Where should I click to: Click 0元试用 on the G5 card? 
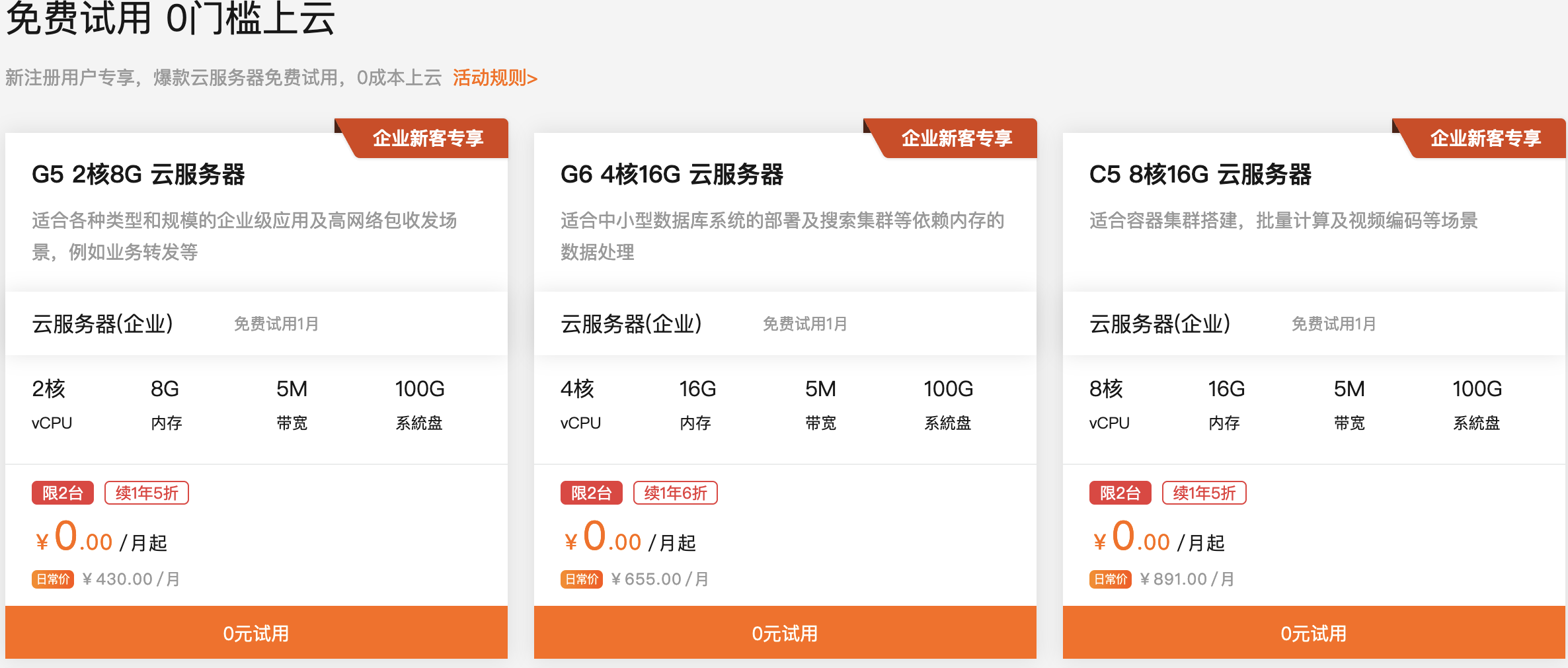point(256,633)
